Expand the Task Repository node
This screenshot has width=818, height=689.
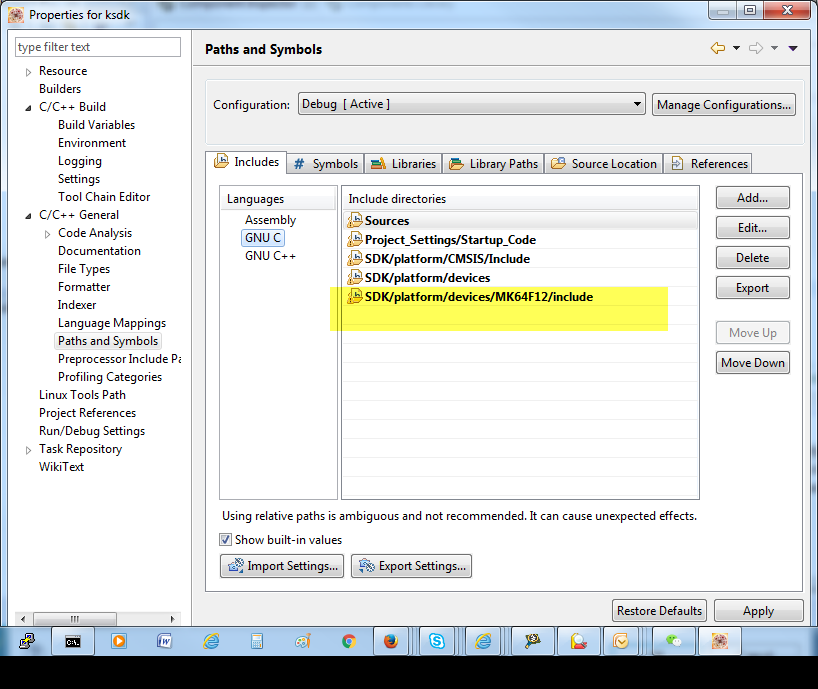click(x=29, y=450)
